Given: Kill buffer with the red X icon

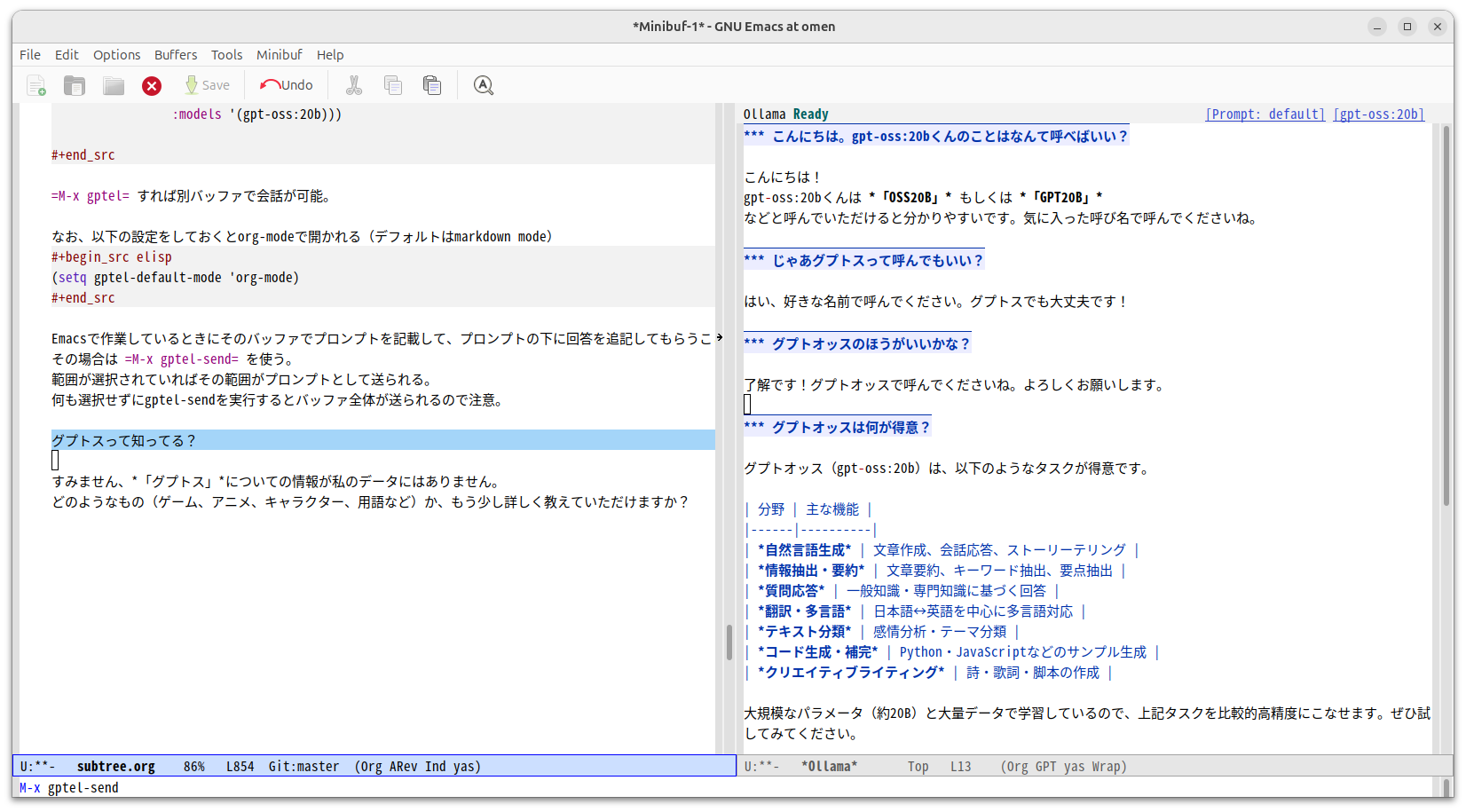Looking at the screenshot, I should [x=152, y=85].
